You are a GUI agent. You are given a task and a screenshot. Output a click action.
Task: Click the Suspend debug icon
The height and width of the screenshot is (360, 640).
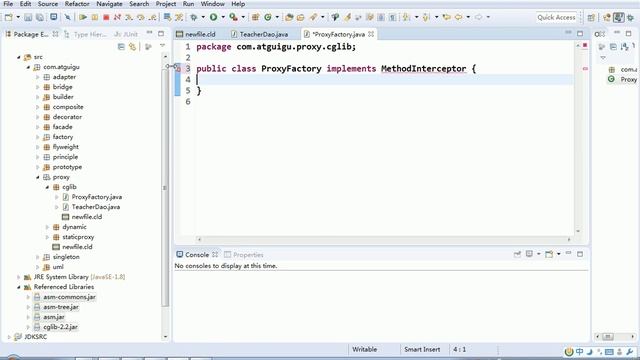[95, 17]
